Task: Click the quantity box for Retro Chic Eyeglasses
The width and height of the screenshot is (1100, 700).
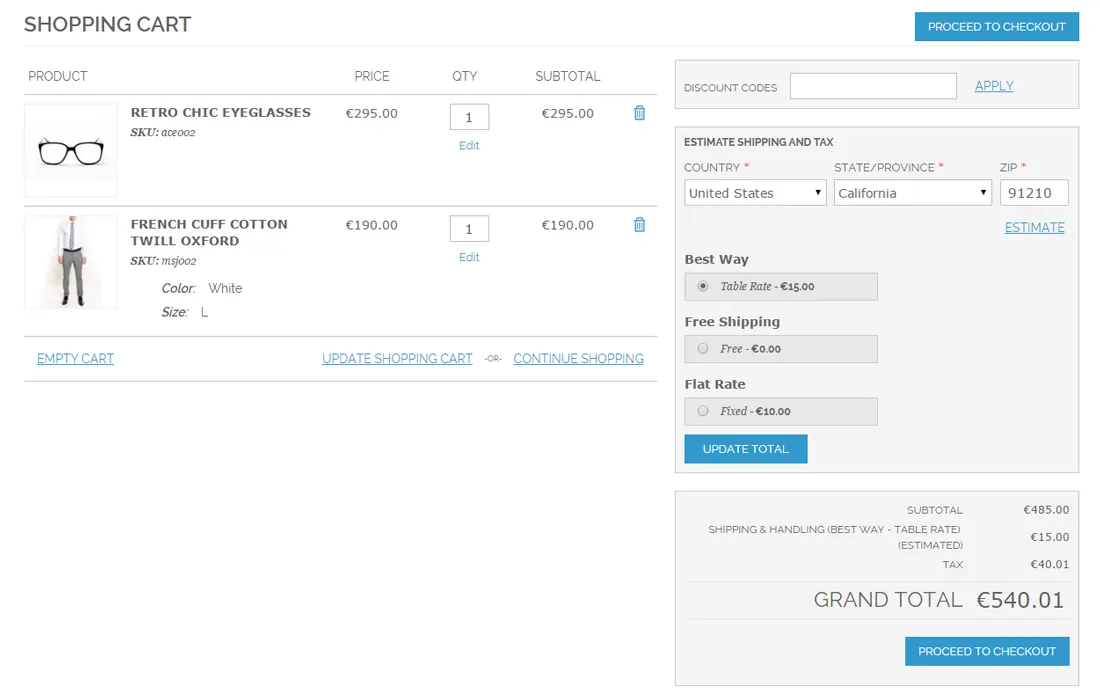Action: (x=469, y=117)
